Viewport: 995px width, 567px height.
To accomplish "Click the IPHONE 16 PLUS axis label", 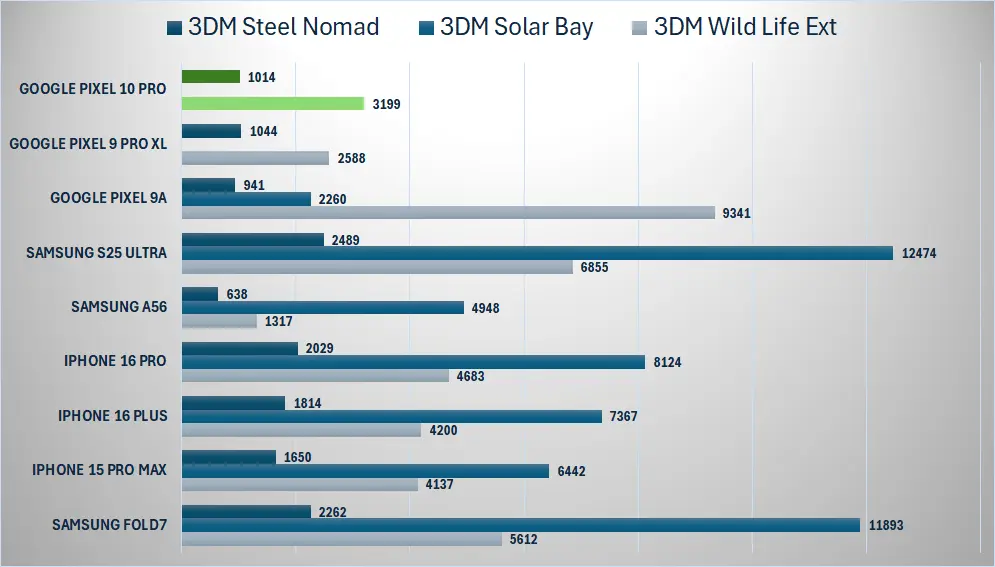I will (113, 416).
